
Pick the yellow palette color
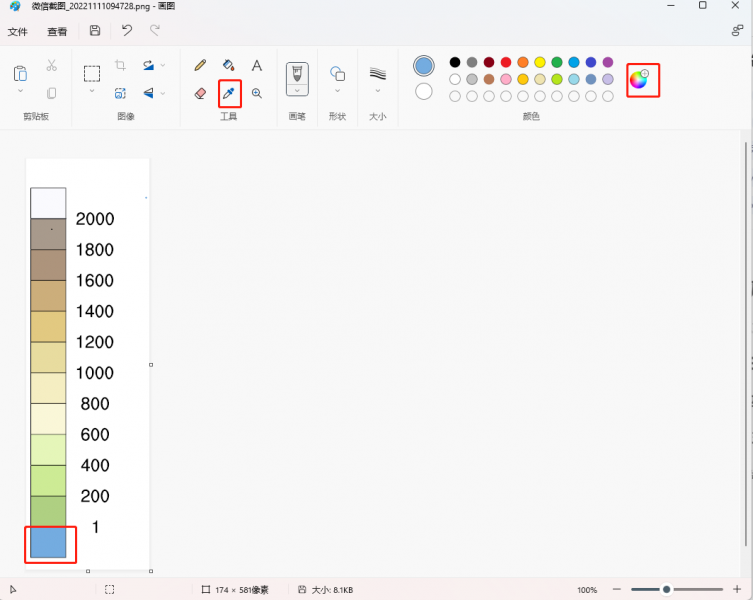(540, 62)
